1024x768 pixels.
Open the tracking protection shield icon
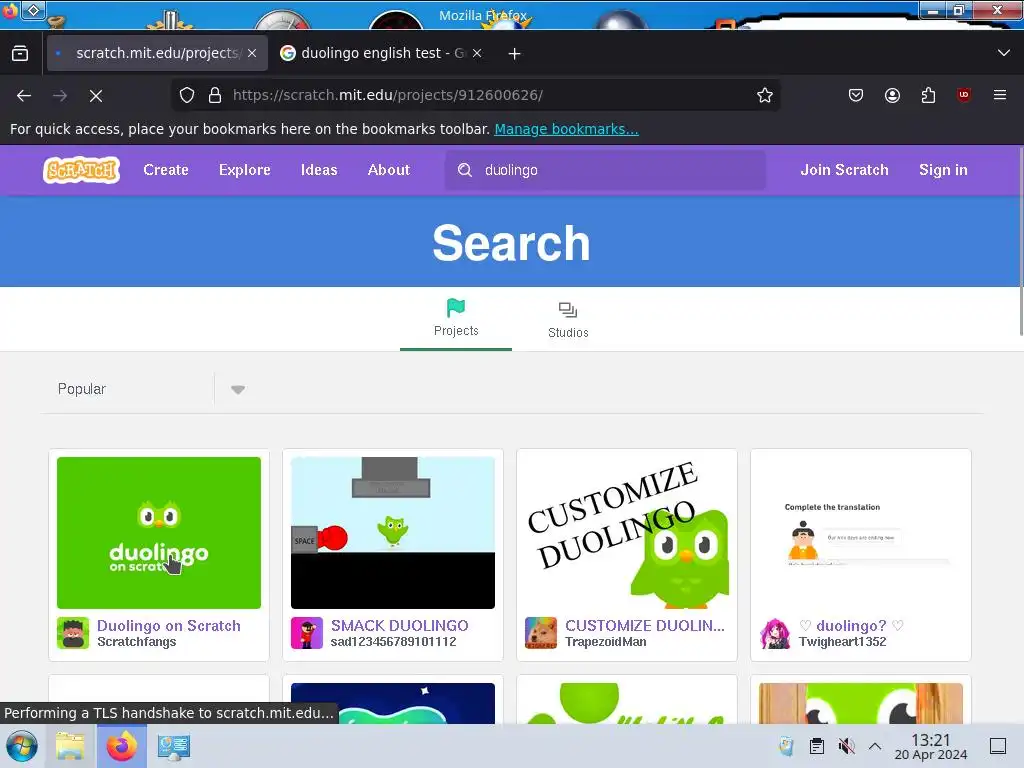pos(187,95)
